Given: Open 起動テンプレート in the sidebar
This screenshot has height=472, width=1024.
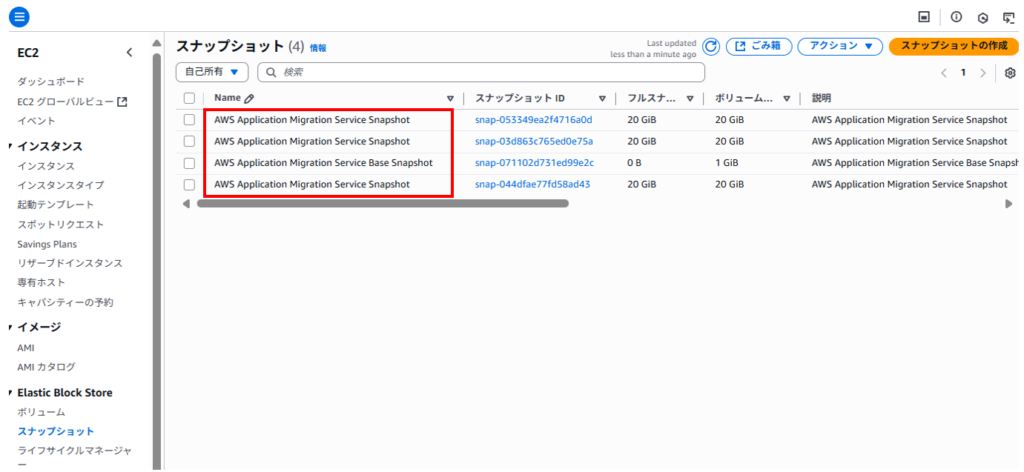Looking at the screenshot, I should click(x=56, y=204).
